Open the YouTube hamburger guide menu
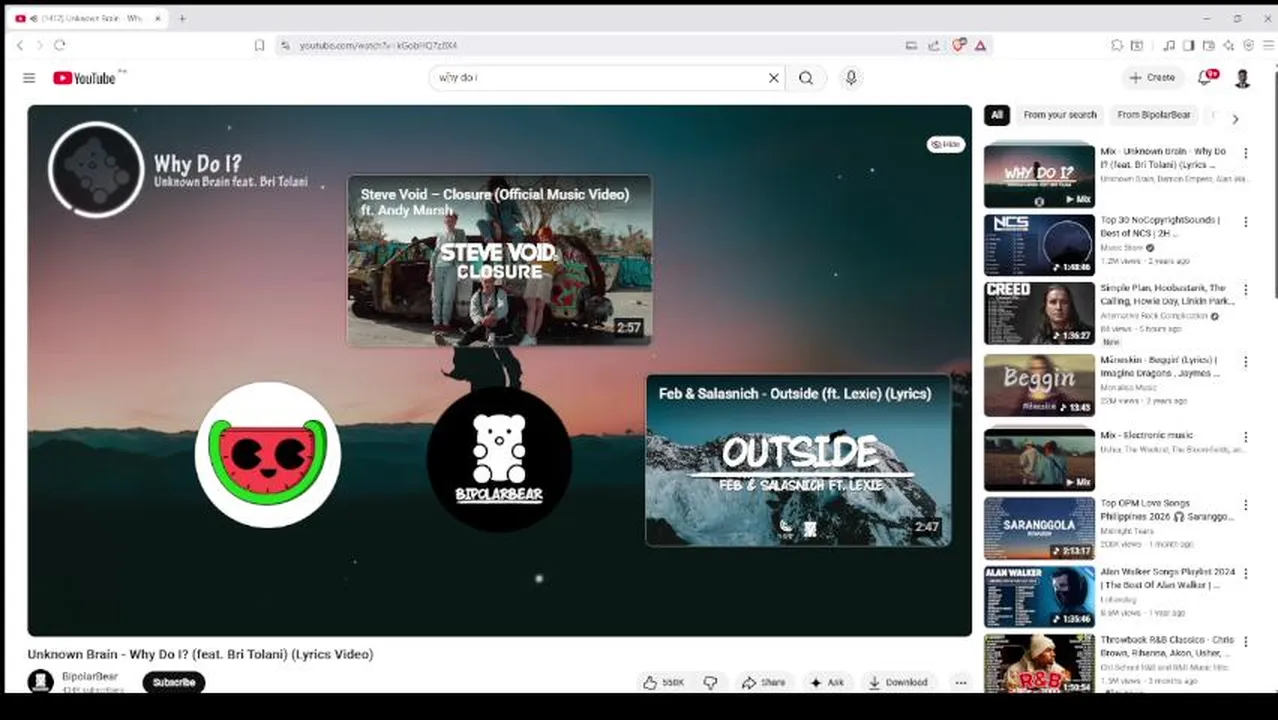 (29, 78)
